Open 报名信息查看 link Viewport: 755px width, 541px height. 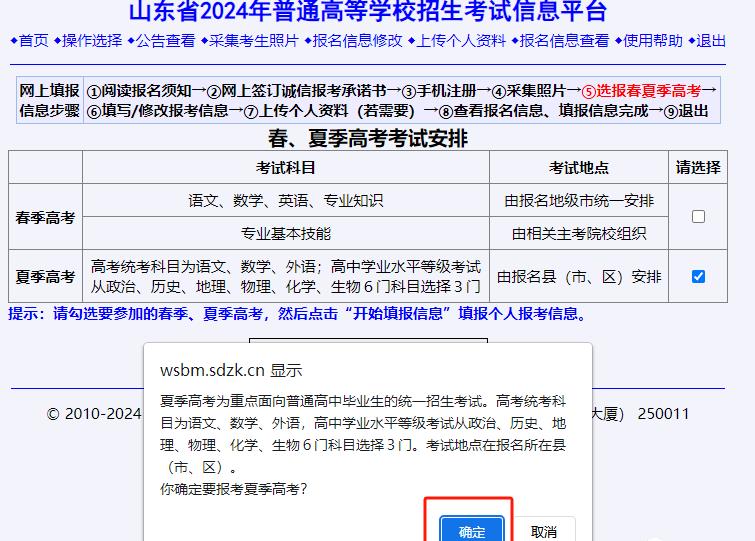565,40
